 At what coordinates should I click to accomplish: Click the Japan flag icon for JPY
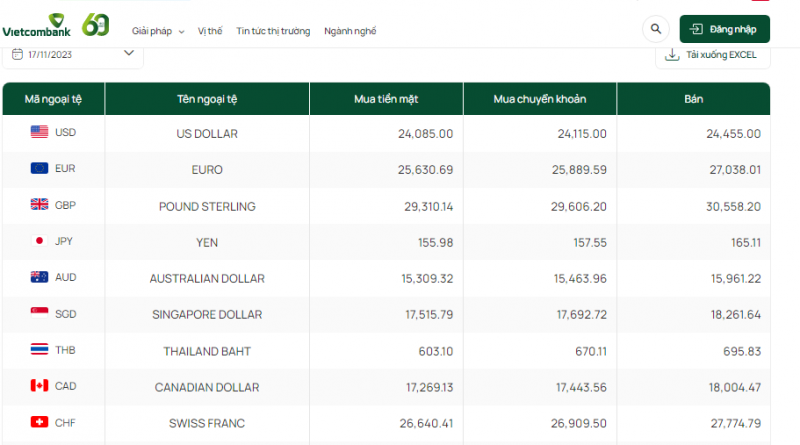tap(40, 241)
